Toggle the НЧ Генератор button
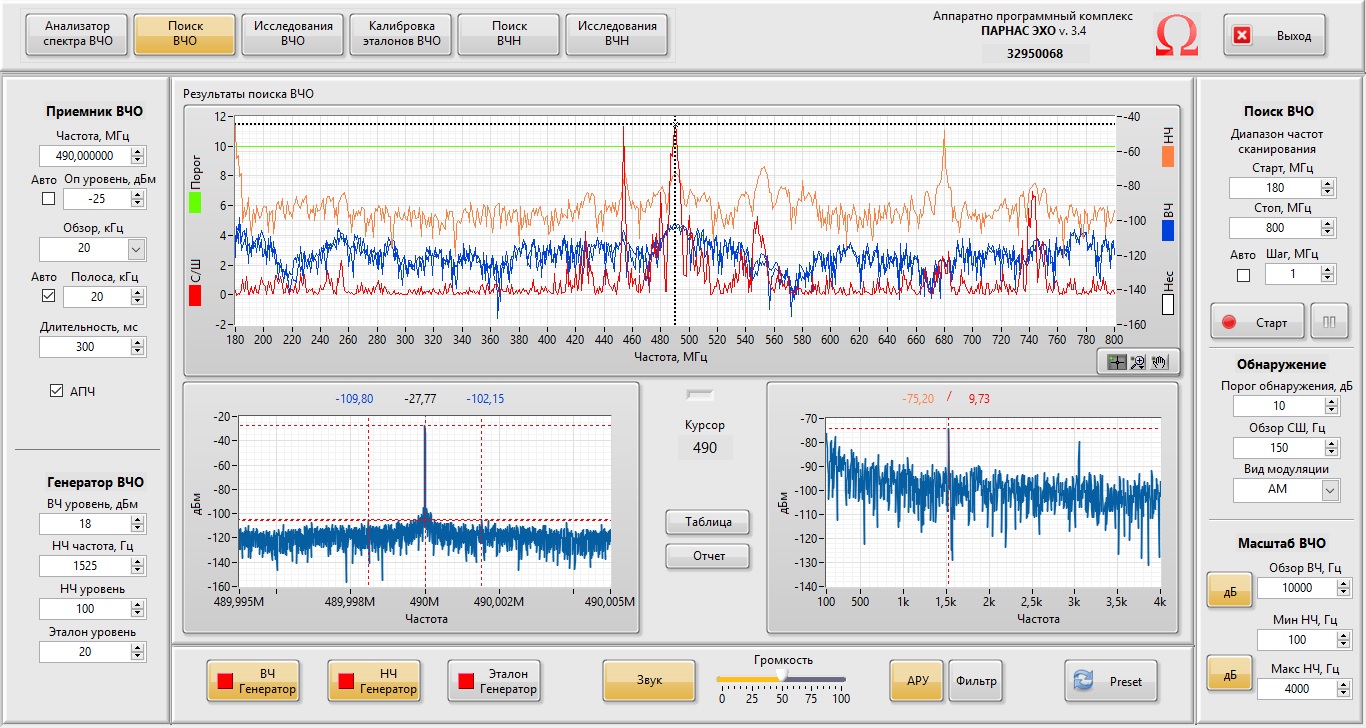The image size is (1366, 728). click(x=373, y=681)
